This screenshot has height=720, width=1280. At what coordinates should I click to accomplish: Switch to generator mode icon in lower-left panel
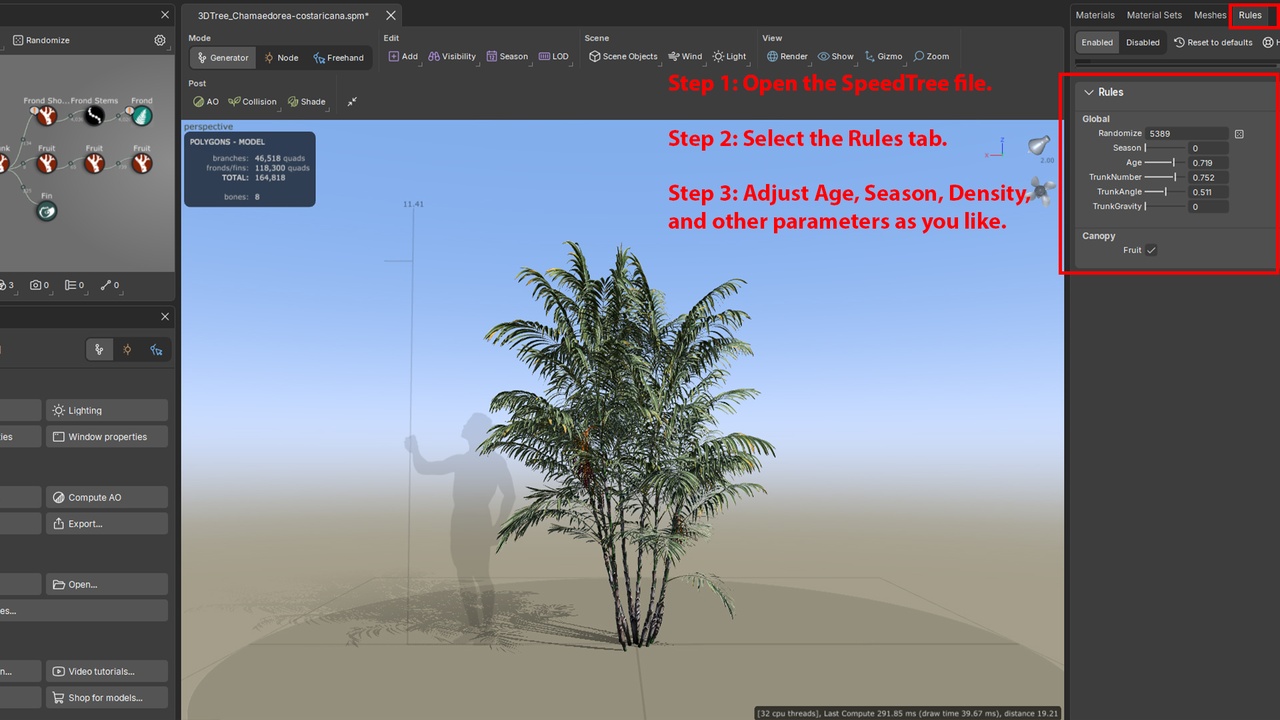(x=98, y=349)
